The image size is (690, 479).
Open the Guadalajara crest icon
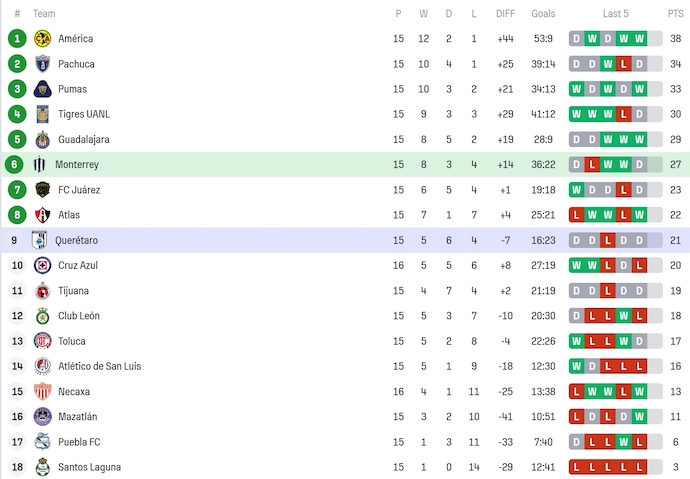(x=43, y=139)
